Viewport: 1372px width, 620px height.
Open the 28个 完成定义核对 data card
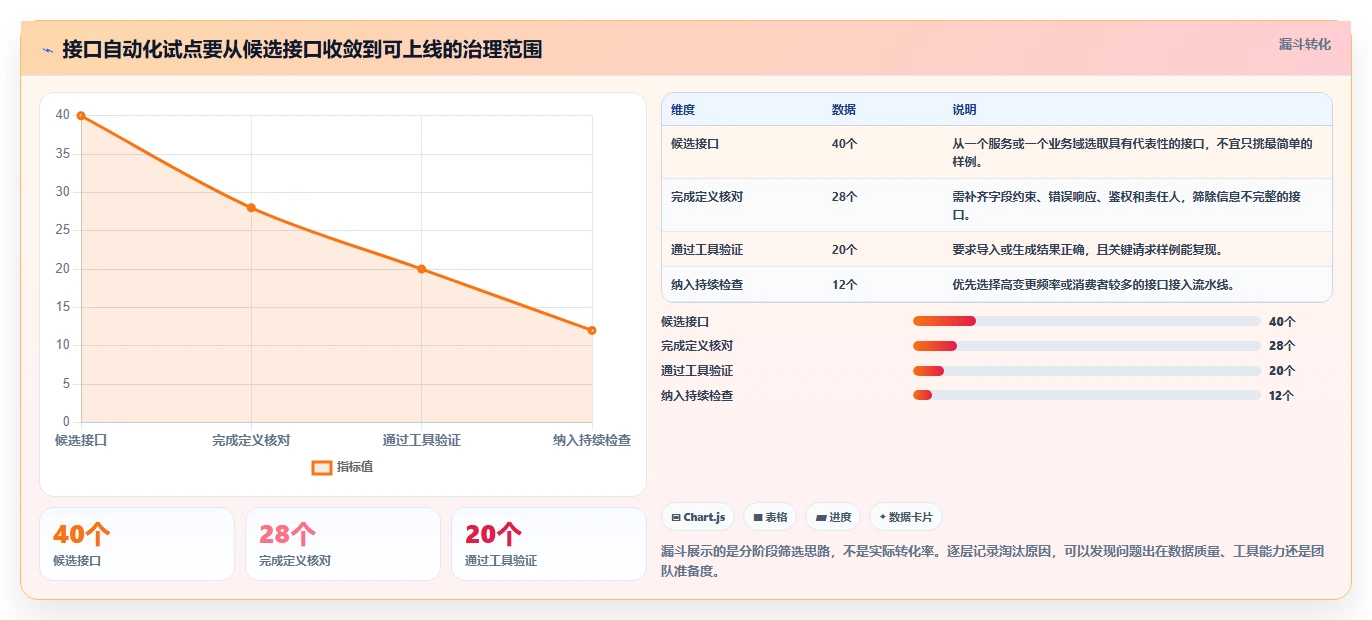tap(343, 544)
